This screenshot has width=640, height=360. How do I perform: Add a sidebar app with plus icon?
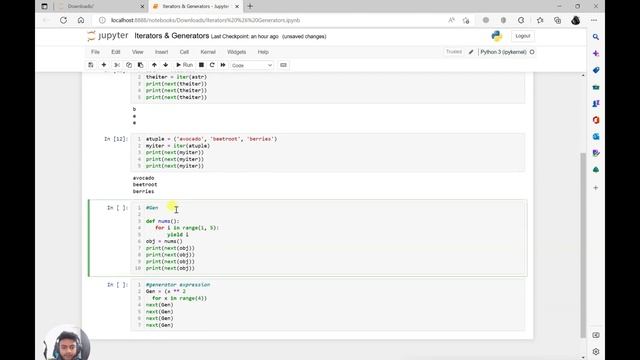[x=596, y=188]
